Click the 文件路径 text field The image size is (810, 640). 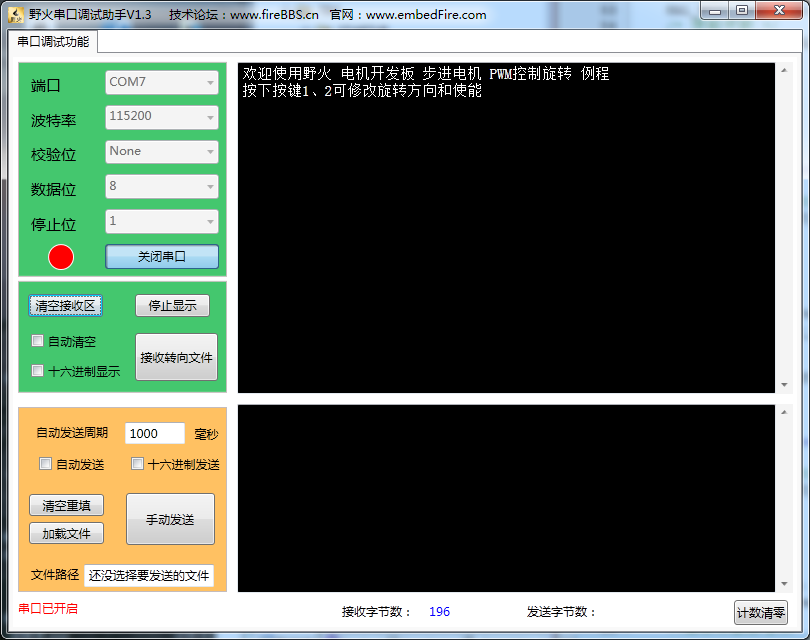(149, 575)
